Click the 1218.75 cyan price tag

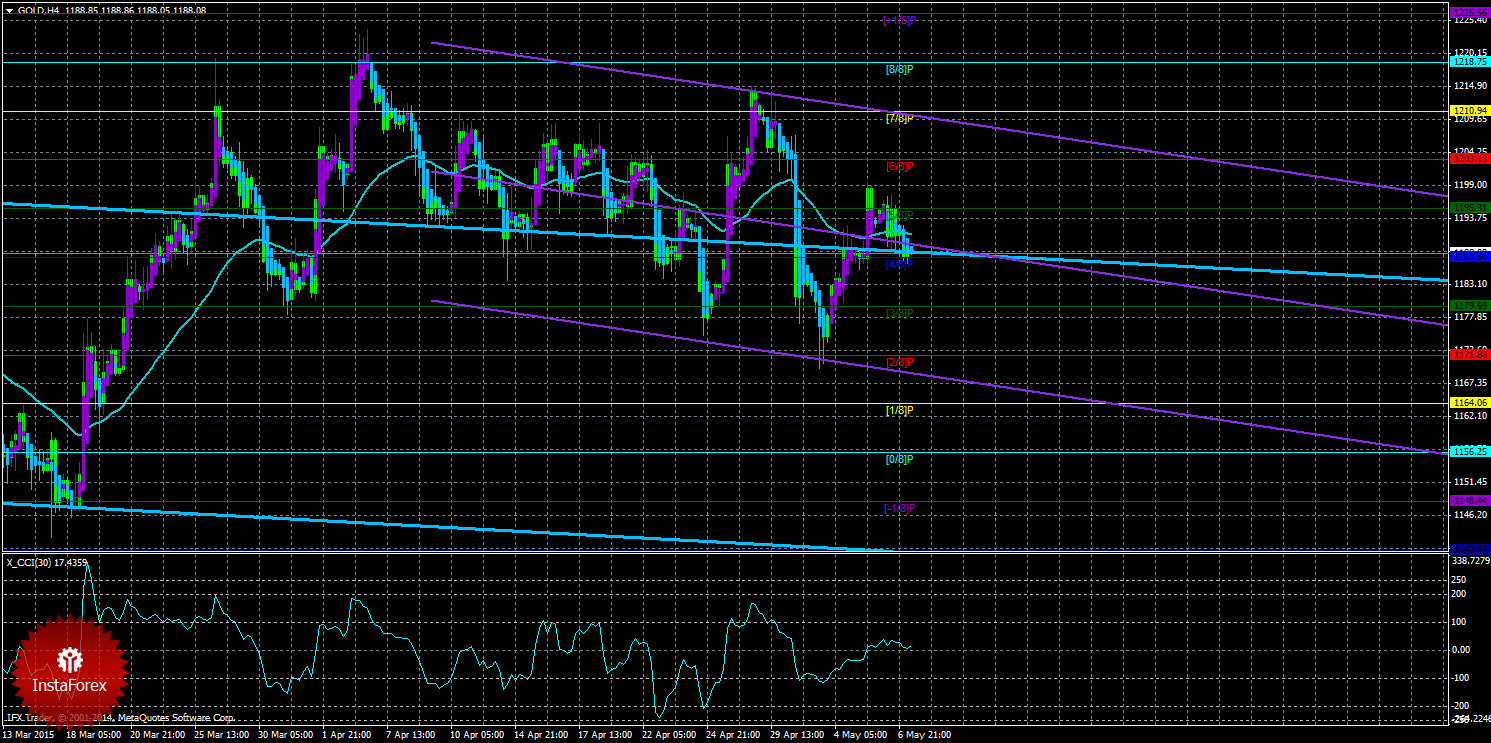coord(1470,62)
